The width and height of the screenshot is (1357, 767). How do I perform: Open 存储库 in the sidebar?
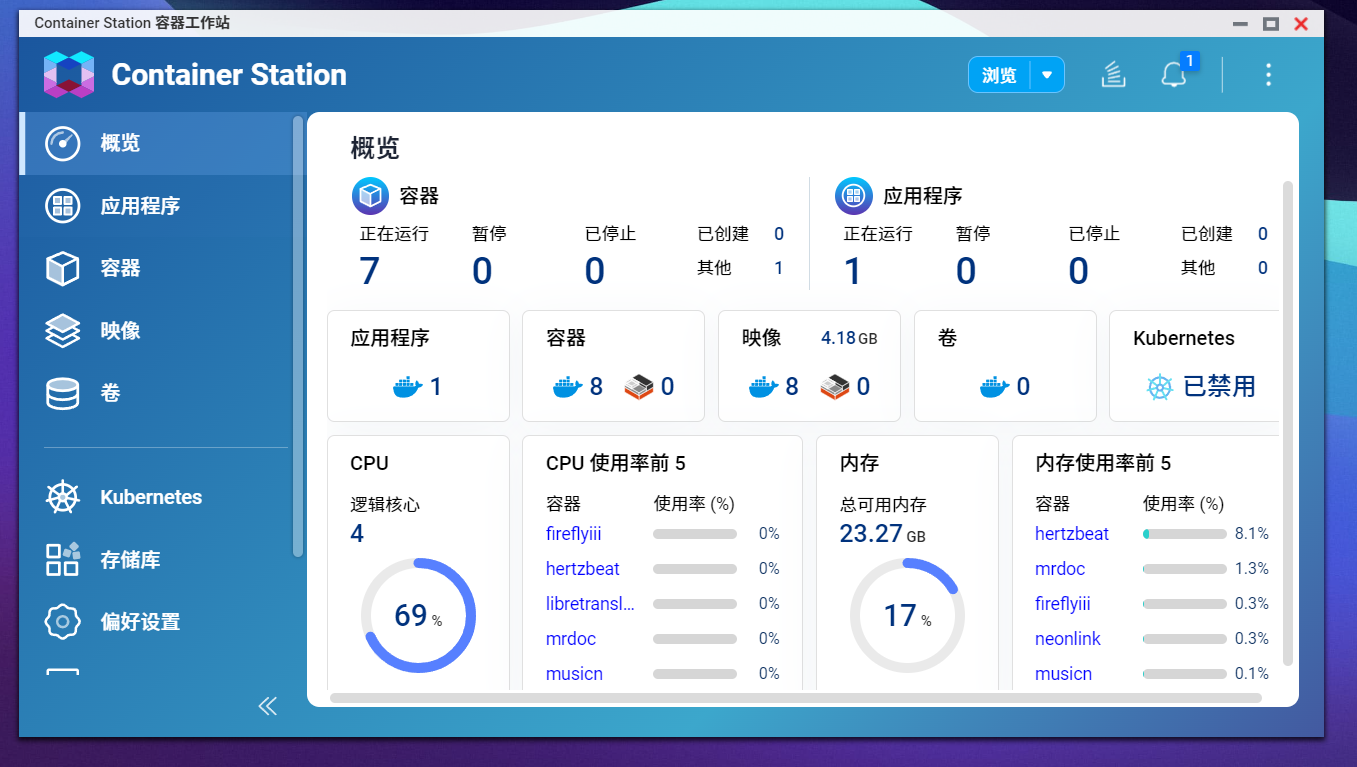tap(155, 559)
